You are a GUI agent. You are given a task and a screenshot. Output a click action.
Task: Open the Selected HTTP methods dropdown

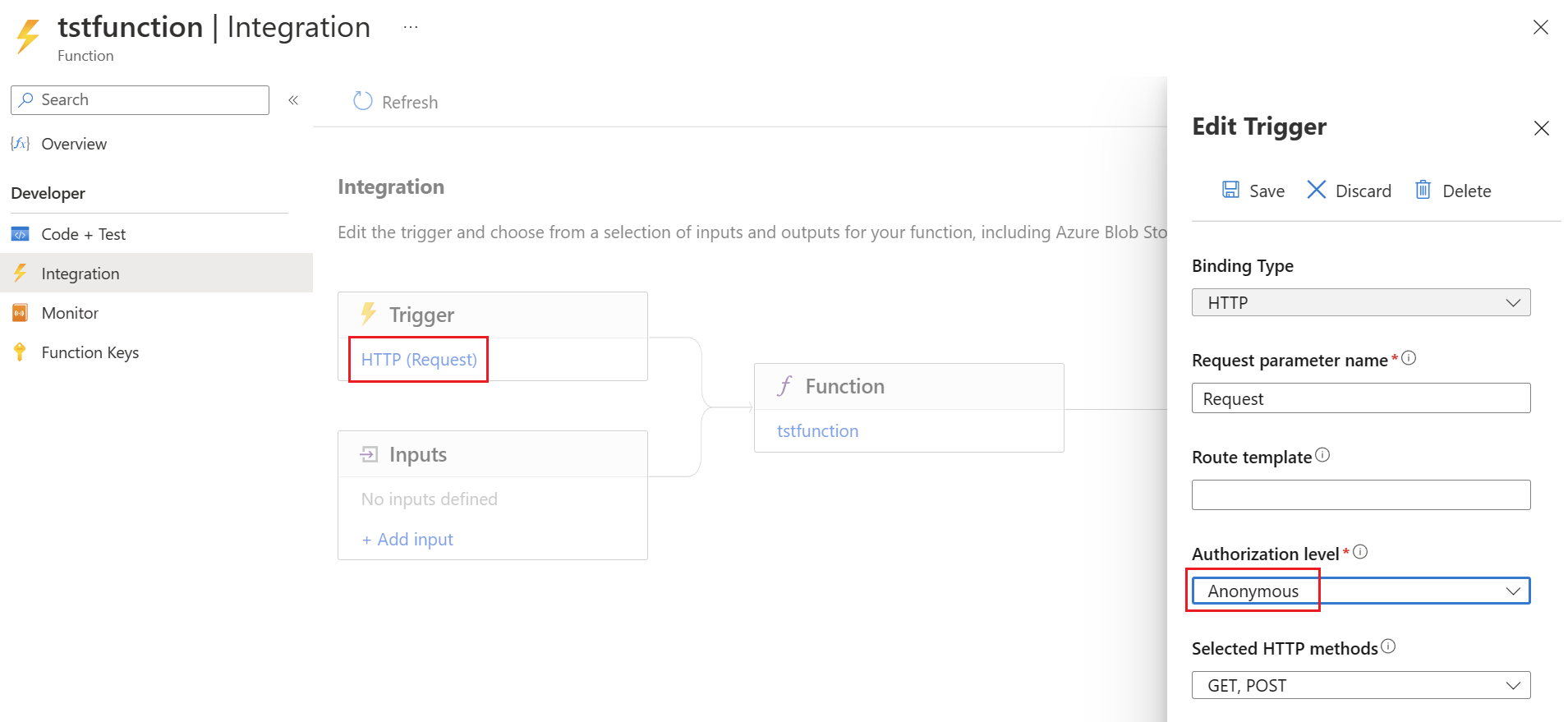1361,685
